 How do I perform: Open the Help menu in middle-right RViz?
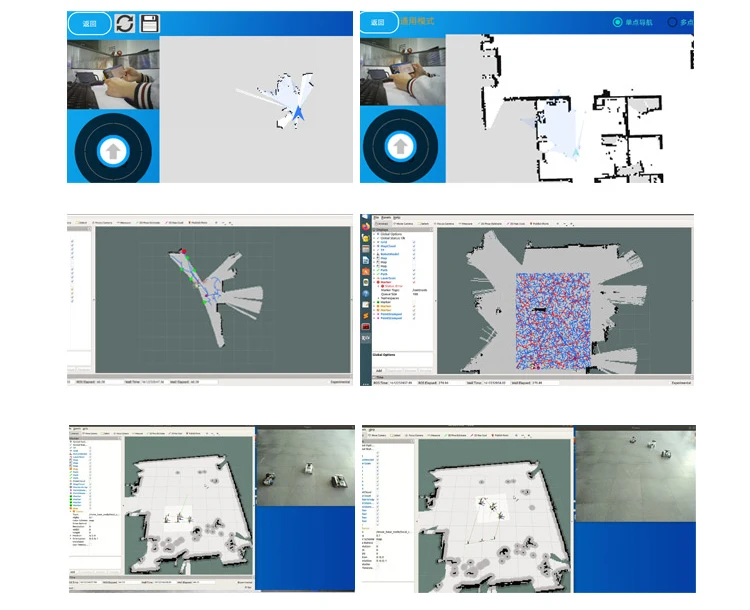pyautogui.click(x=397, y=218)
